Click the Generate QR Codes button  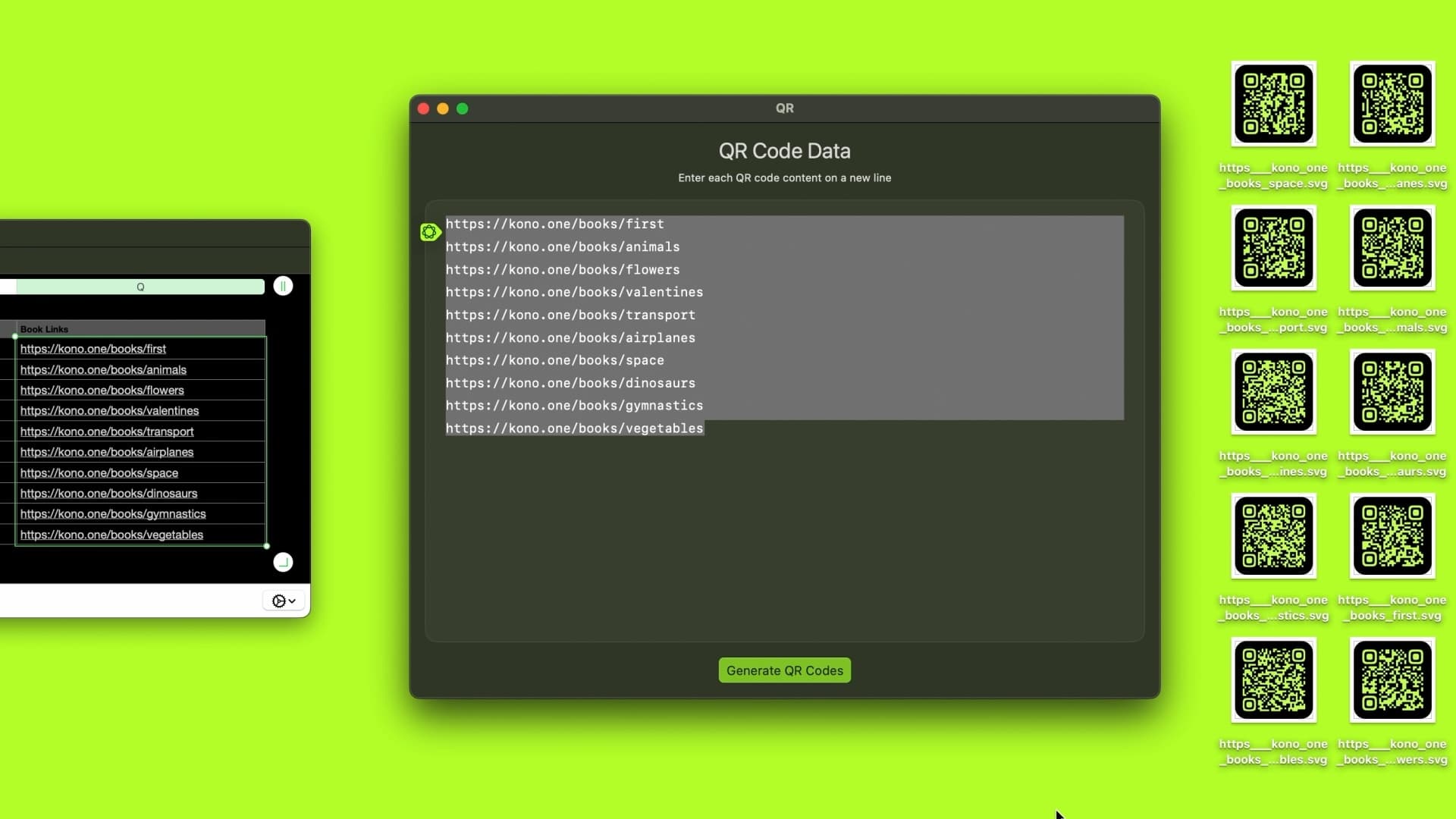pyautogui.click(x=785, y=670)
